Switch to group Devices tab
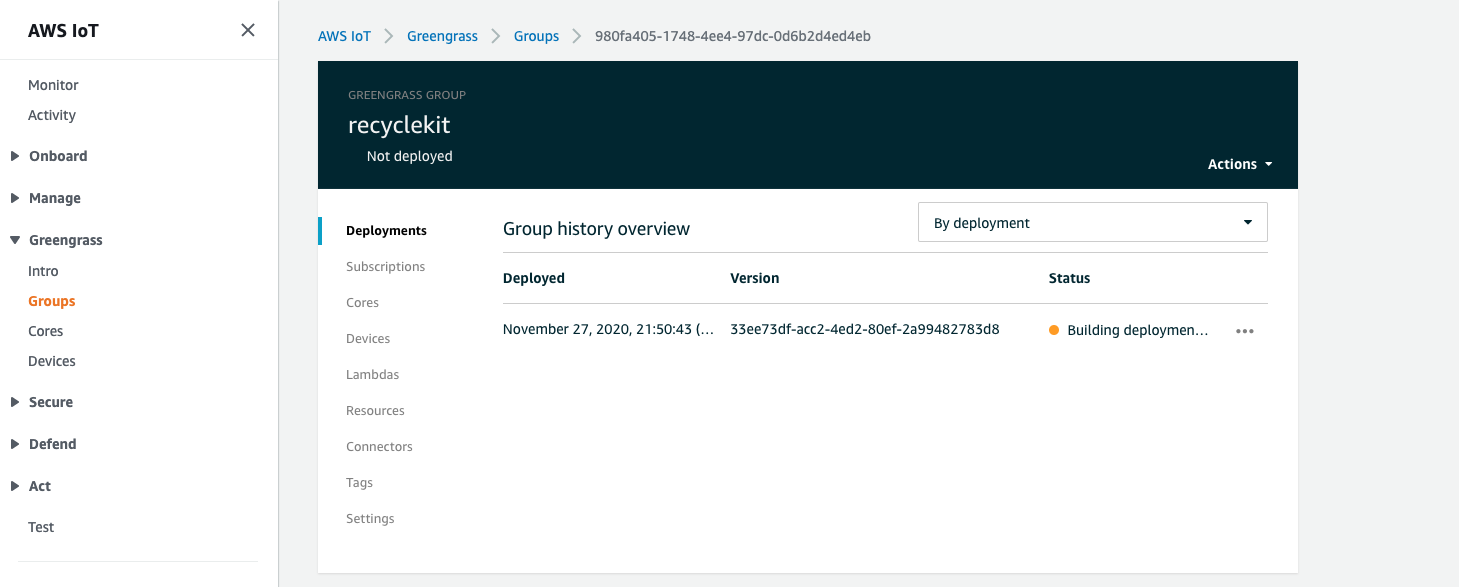The width and height of the screenshot is (1459, 587). (x=368, y=339)
